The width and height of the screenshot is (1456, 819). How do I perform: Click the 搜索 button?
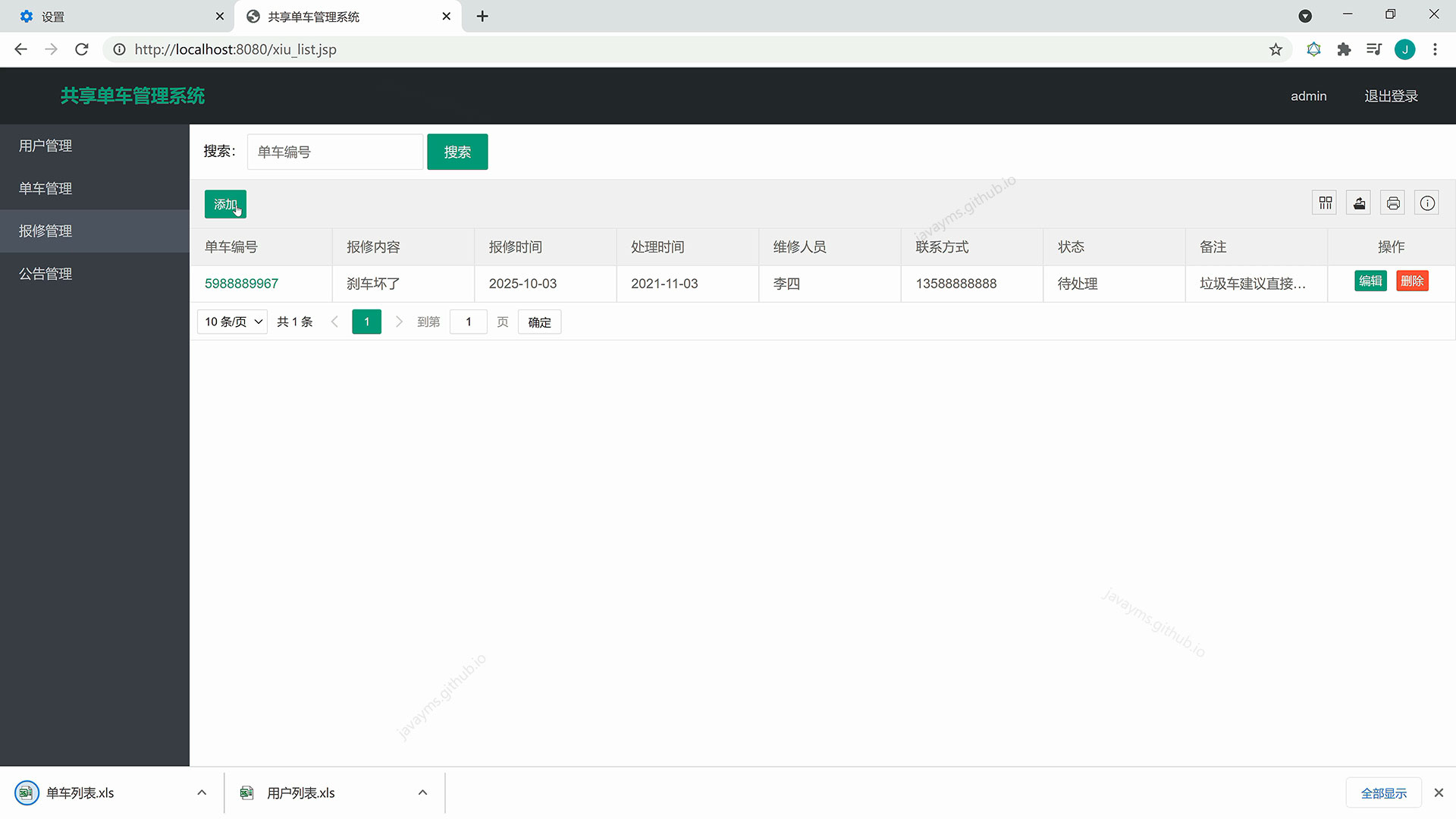[x=457, y=152]
